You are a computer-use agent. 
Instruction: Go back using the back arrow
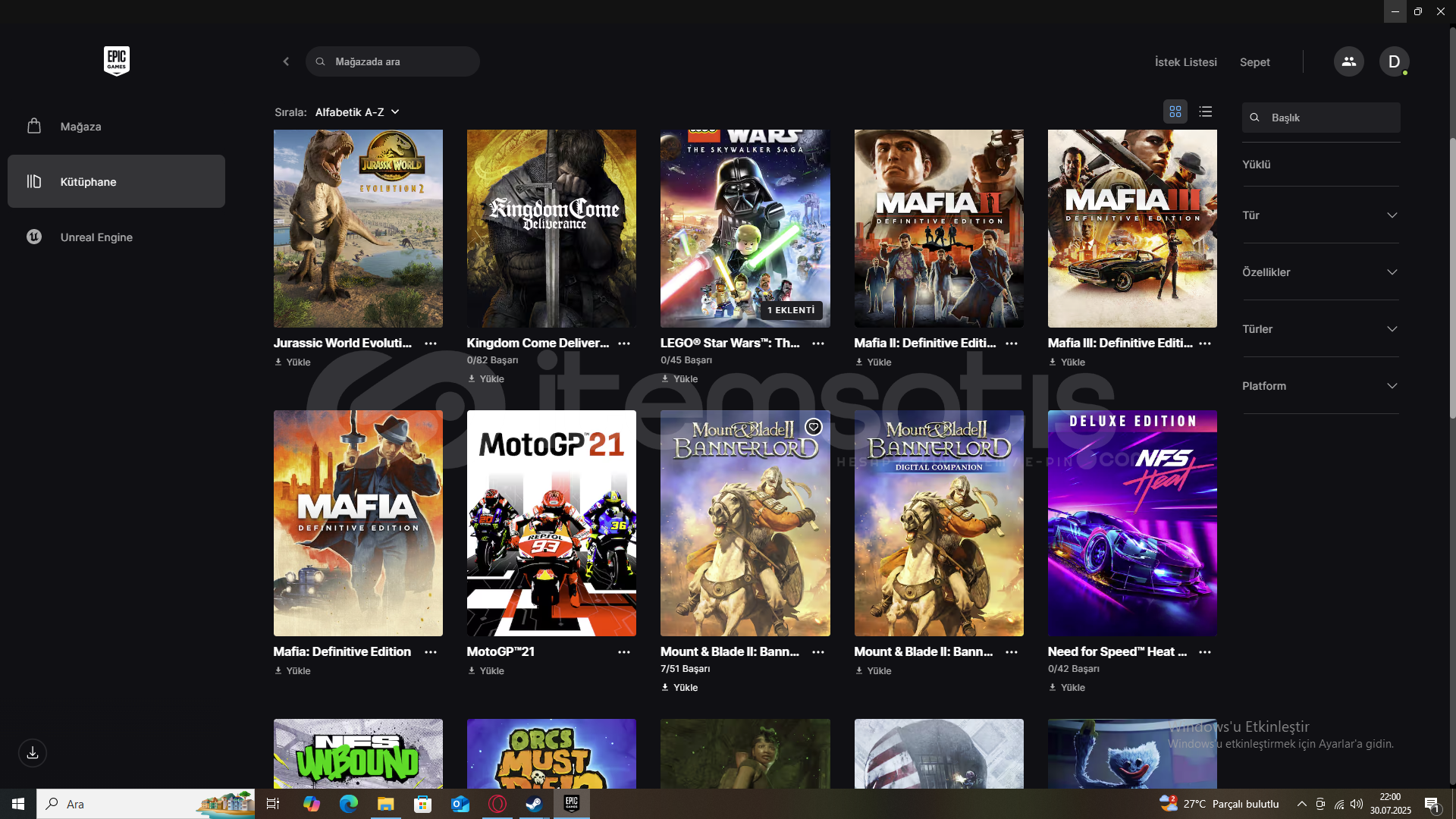[x=286, y=61]
